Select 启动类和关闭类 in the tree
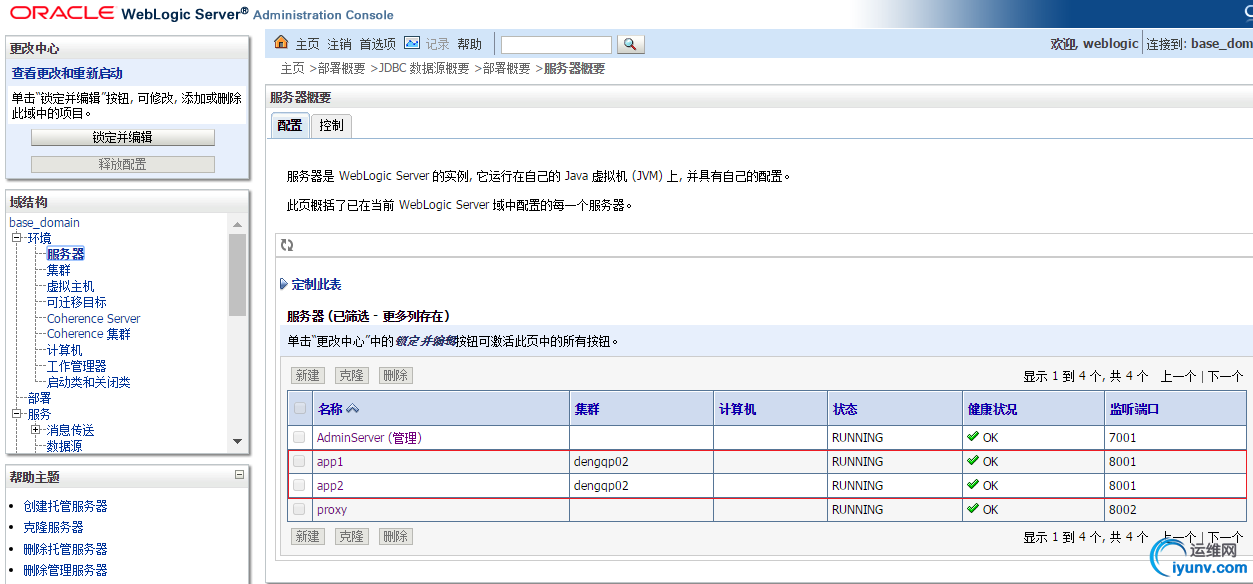The image size is (1253, 584). click(89, 382)
